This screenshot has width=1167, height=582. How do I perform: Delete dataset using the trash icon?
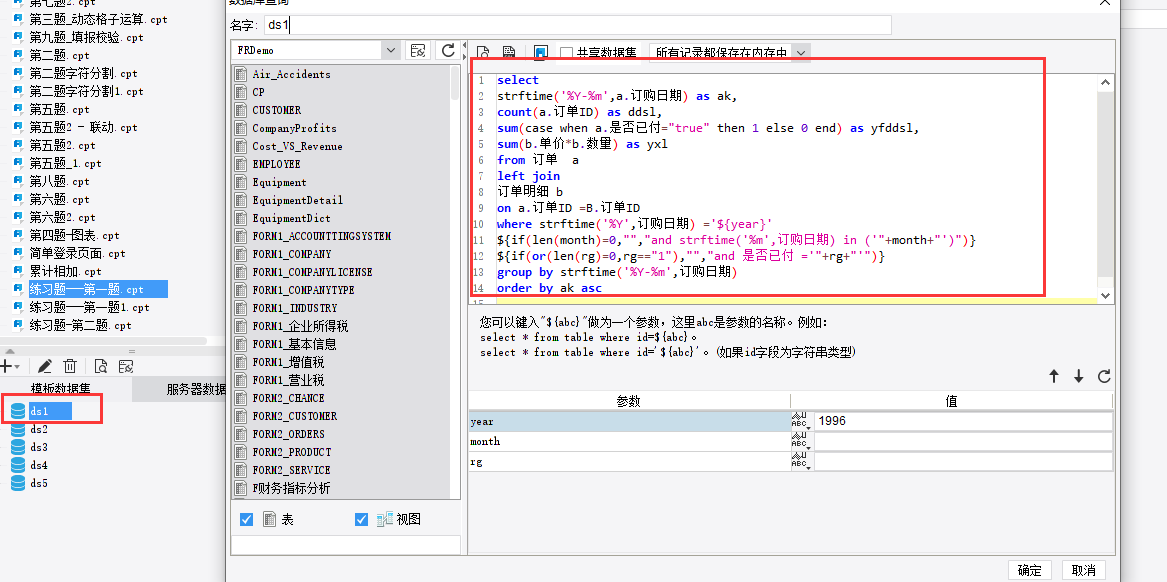[70, 367]
